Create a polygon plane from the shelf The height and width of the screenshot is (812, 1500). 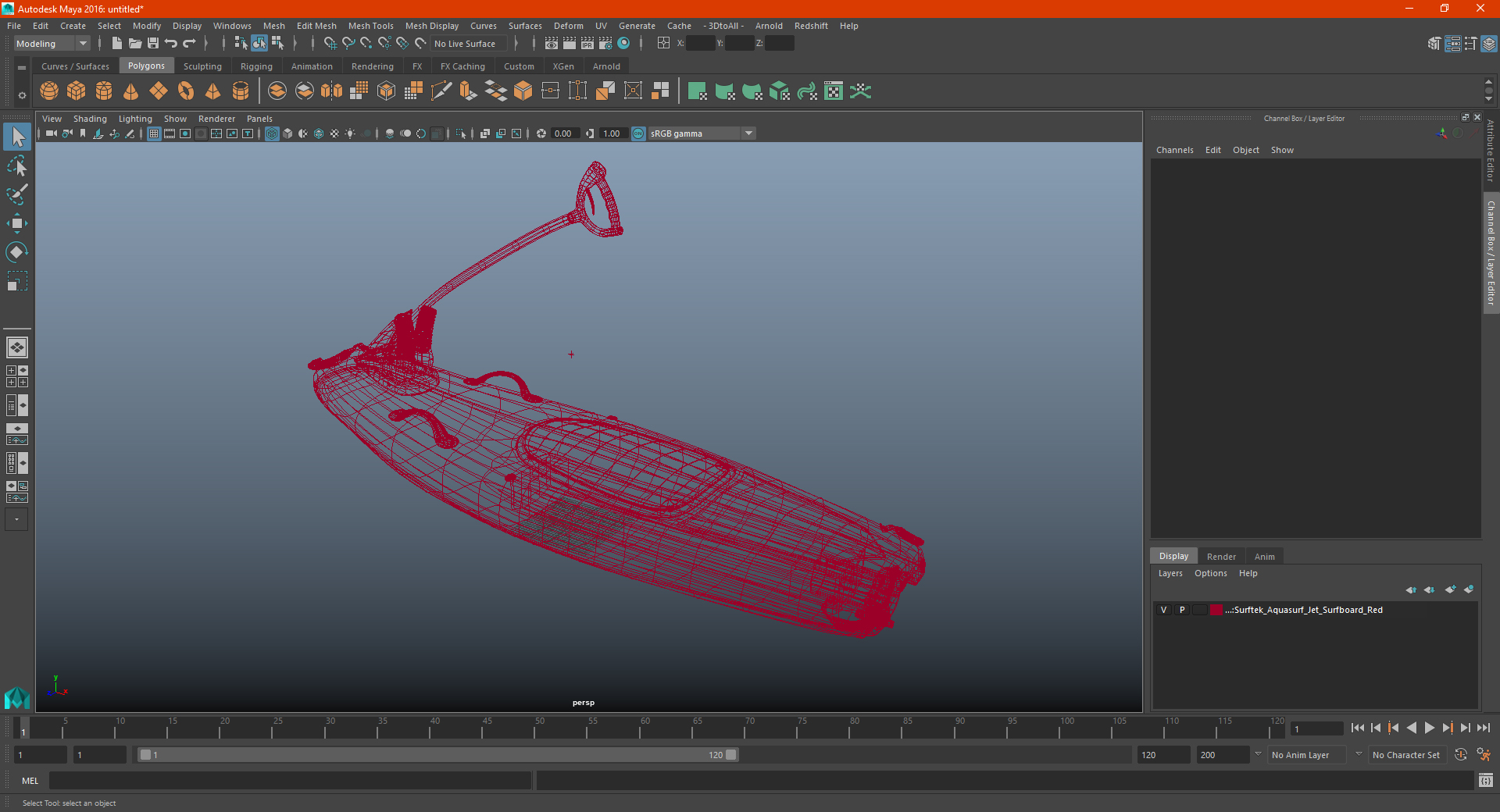pos(159,91)
